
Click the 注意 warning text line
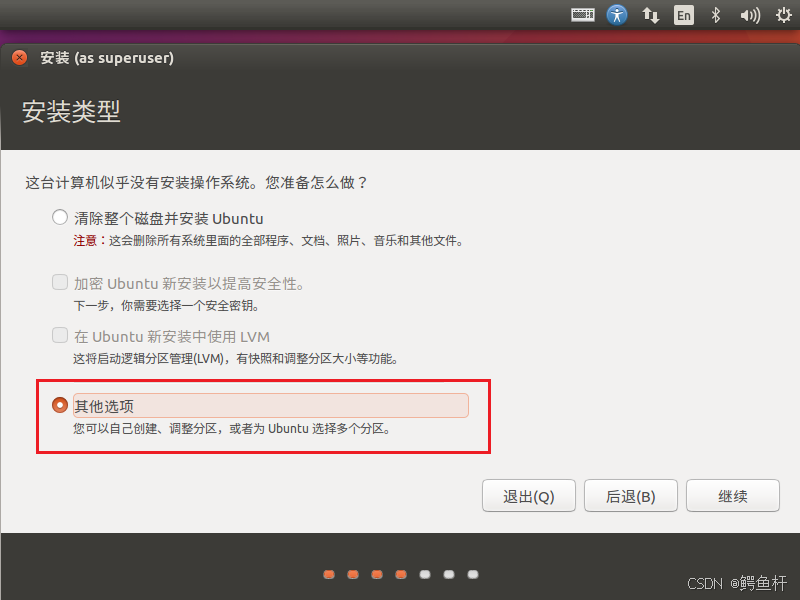click(x=268, y=241)
